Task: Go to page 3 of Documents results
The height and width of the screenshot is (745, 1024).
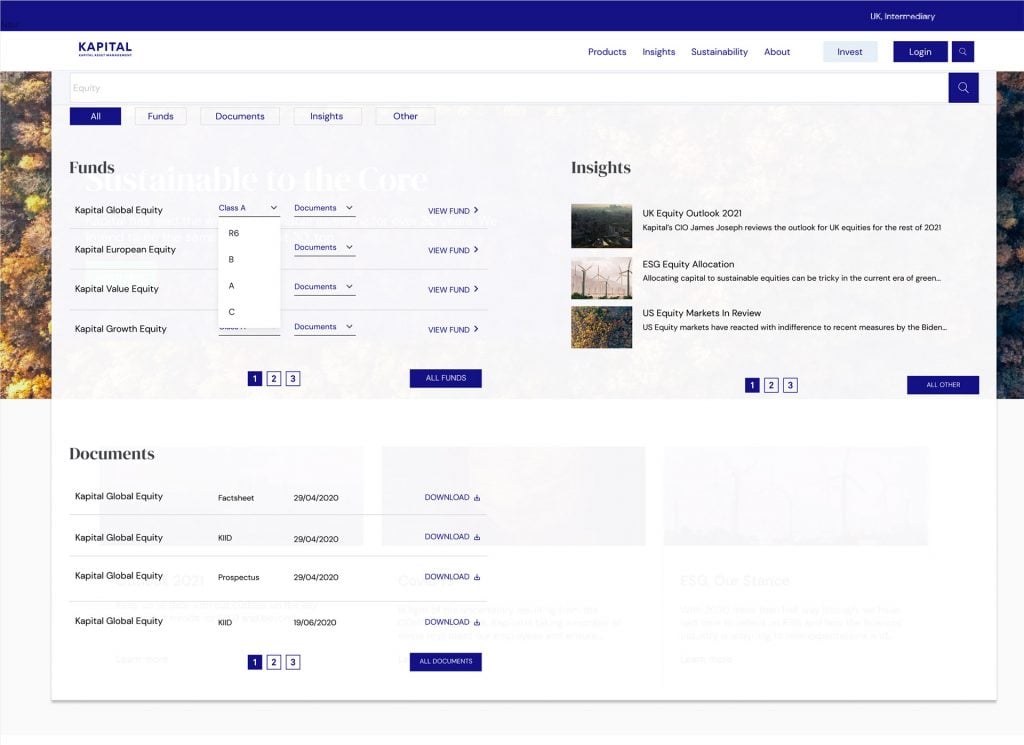Action: tap(293, 662)
